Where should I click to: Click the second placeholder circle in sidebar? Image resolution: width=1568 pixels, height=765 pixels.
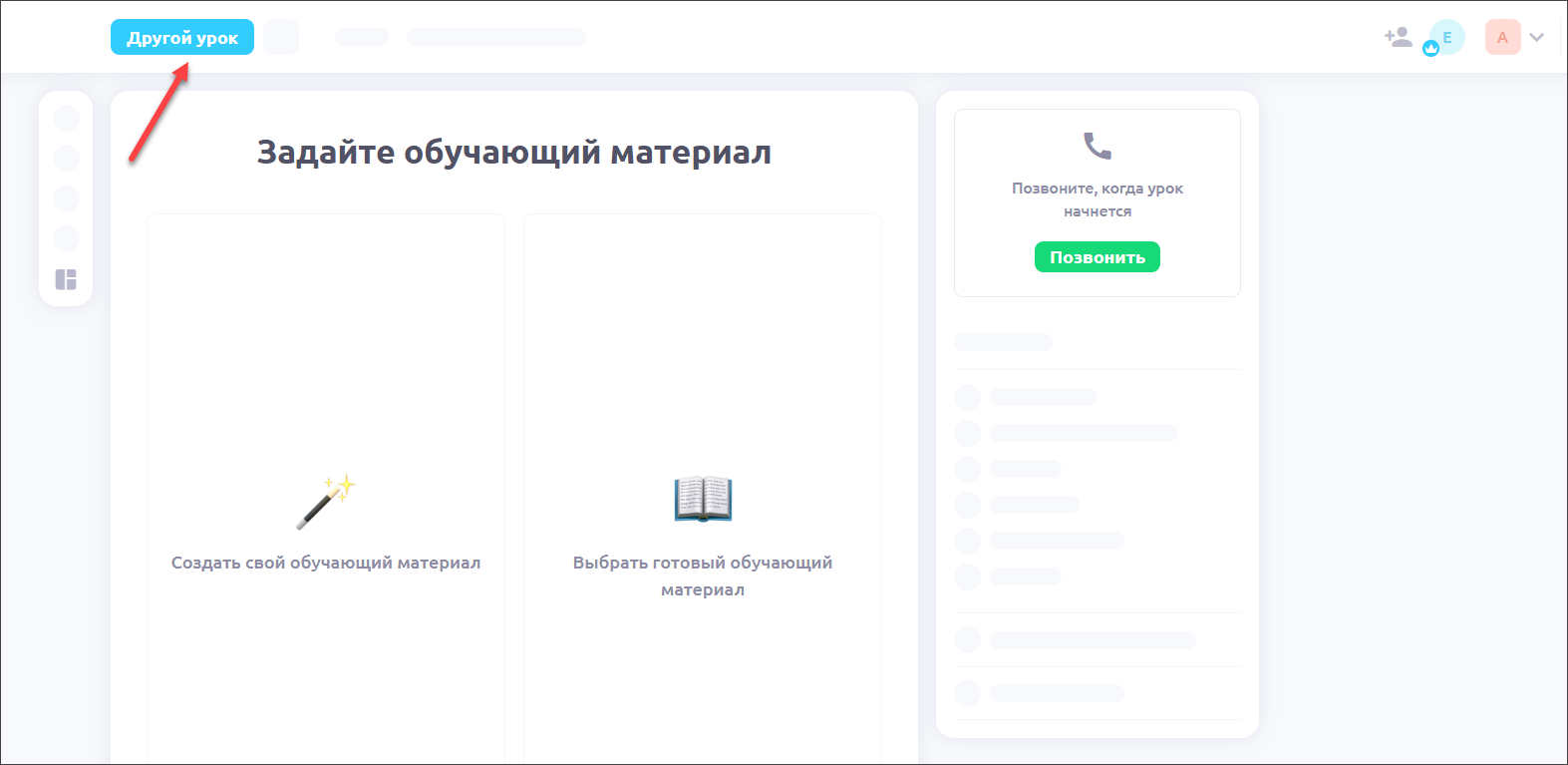coord(66,158)
